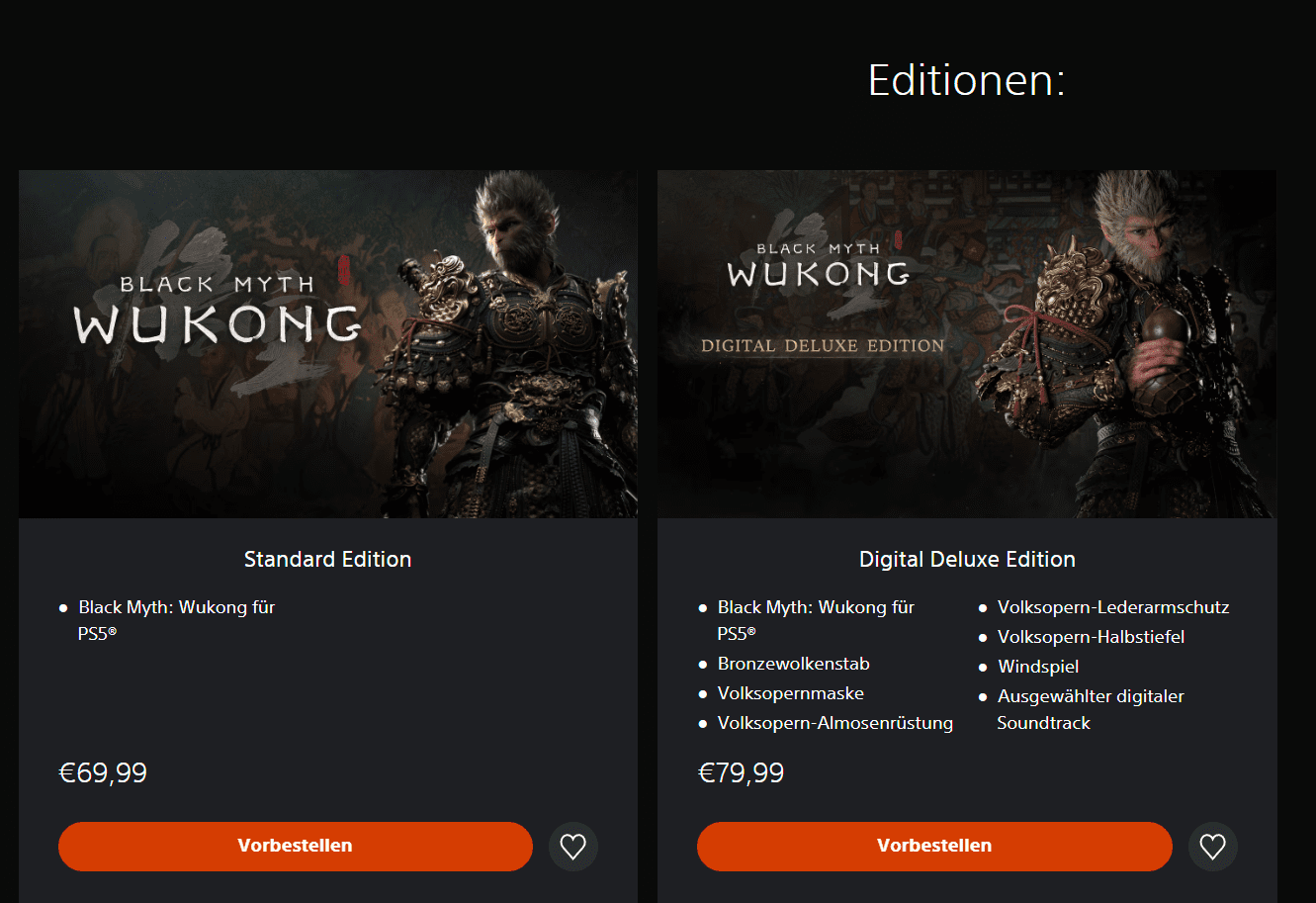The width and height of the screenshot is (1316, 903).
Task: Click the Standard Edition title text
Action: click(x=327, y=559)
